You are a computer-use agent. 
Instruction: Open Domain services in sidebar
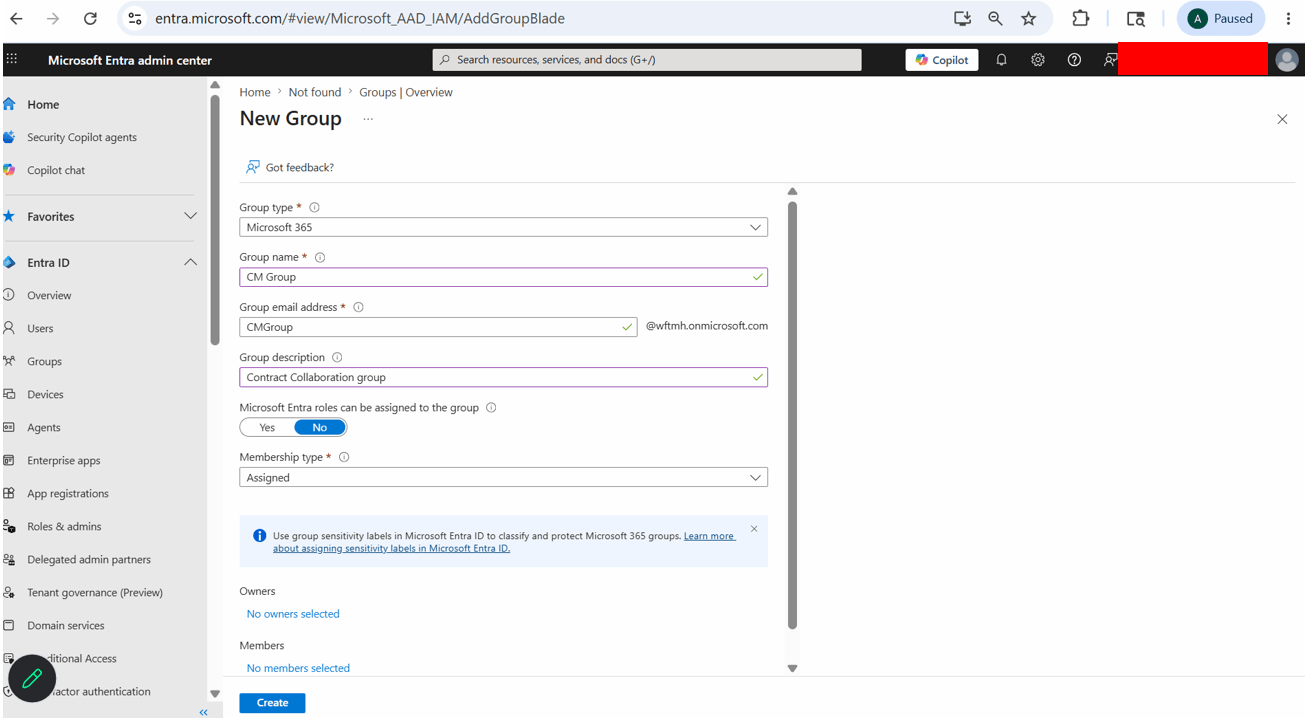click(x=66, y=625)
